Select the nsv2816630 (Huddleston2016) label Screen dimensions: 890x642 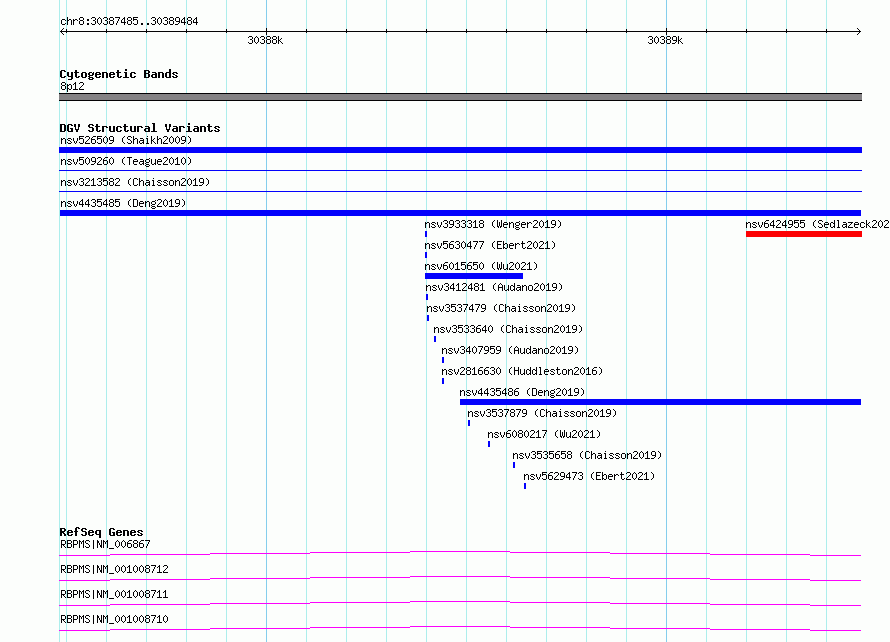[522, 371]
